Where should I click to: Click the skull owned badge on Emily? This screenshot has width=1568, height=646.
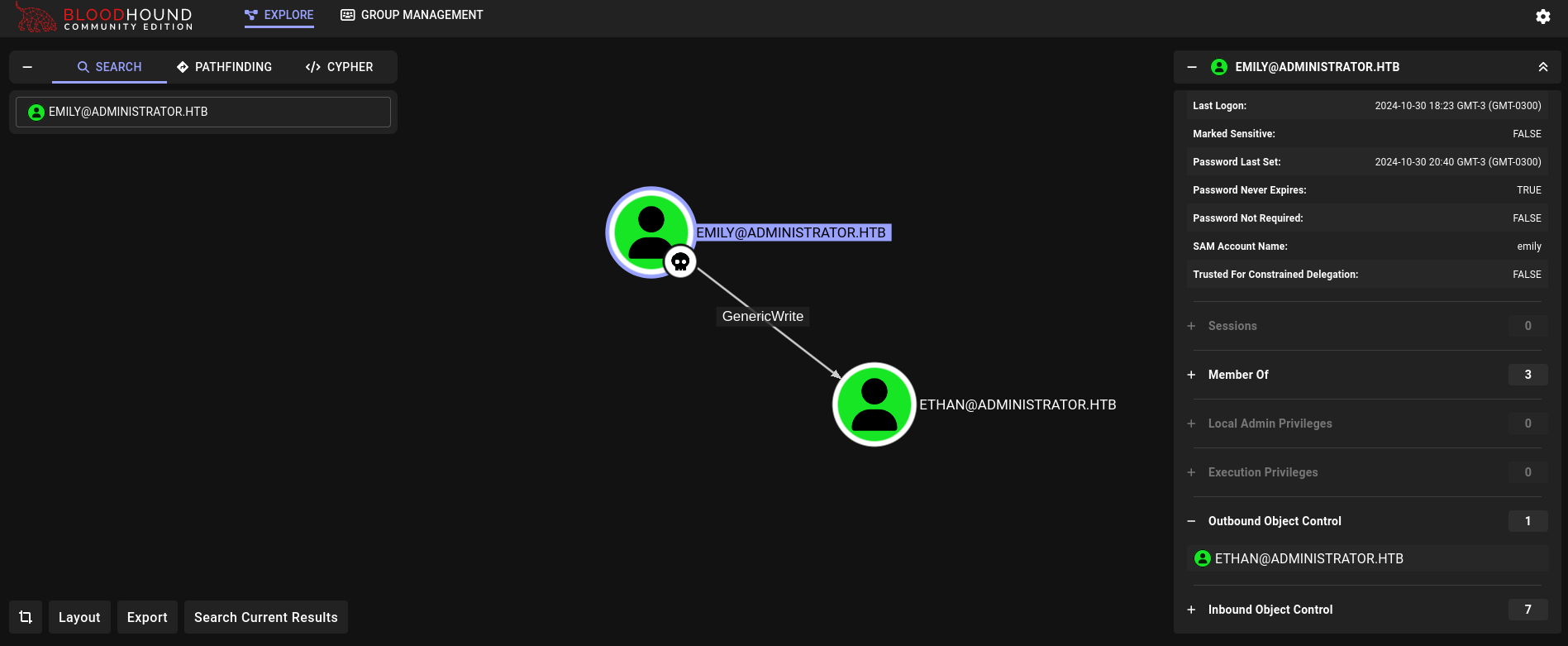point(680,262)
